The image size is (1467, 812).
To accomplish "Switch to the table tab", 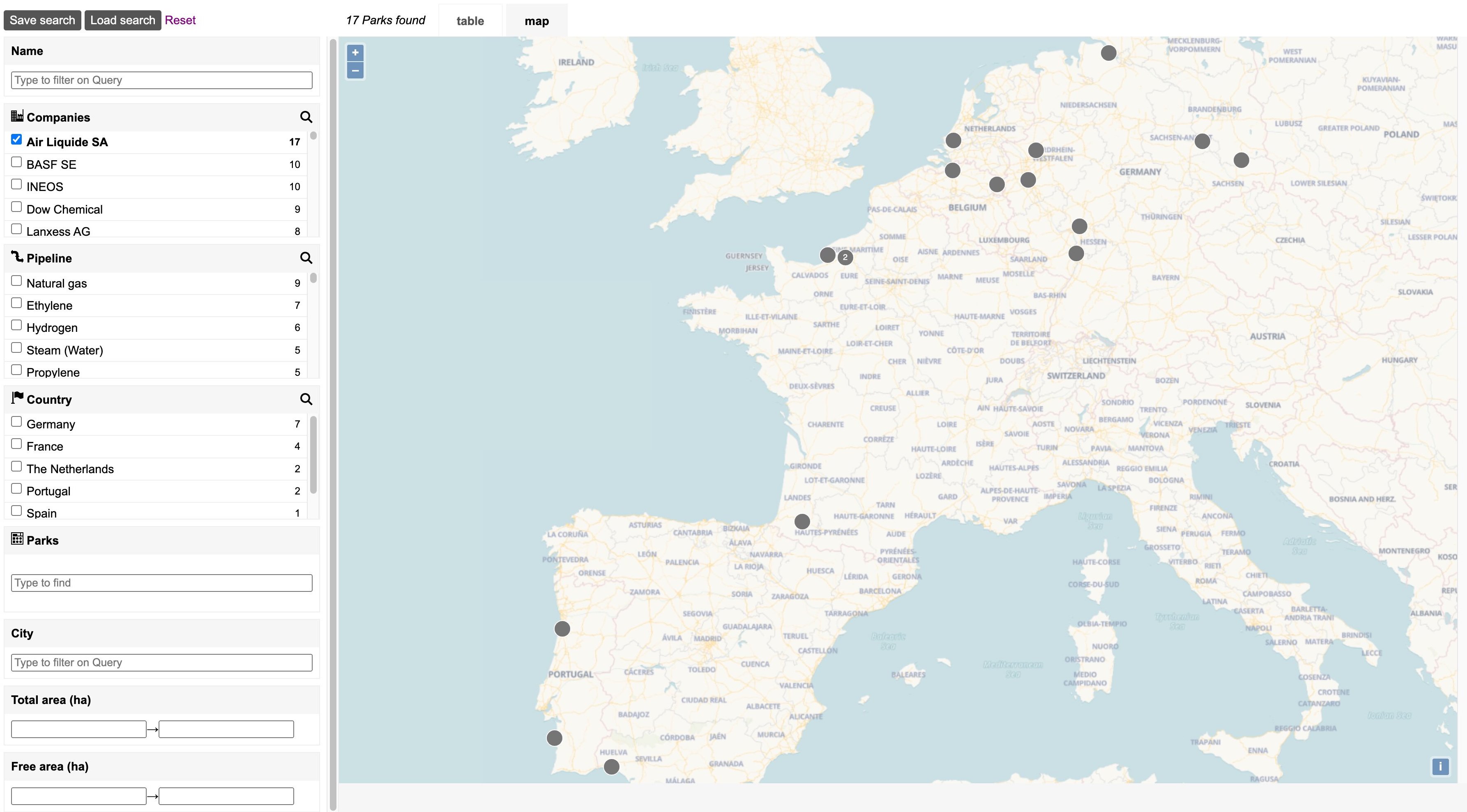I will tap(470, 21).
